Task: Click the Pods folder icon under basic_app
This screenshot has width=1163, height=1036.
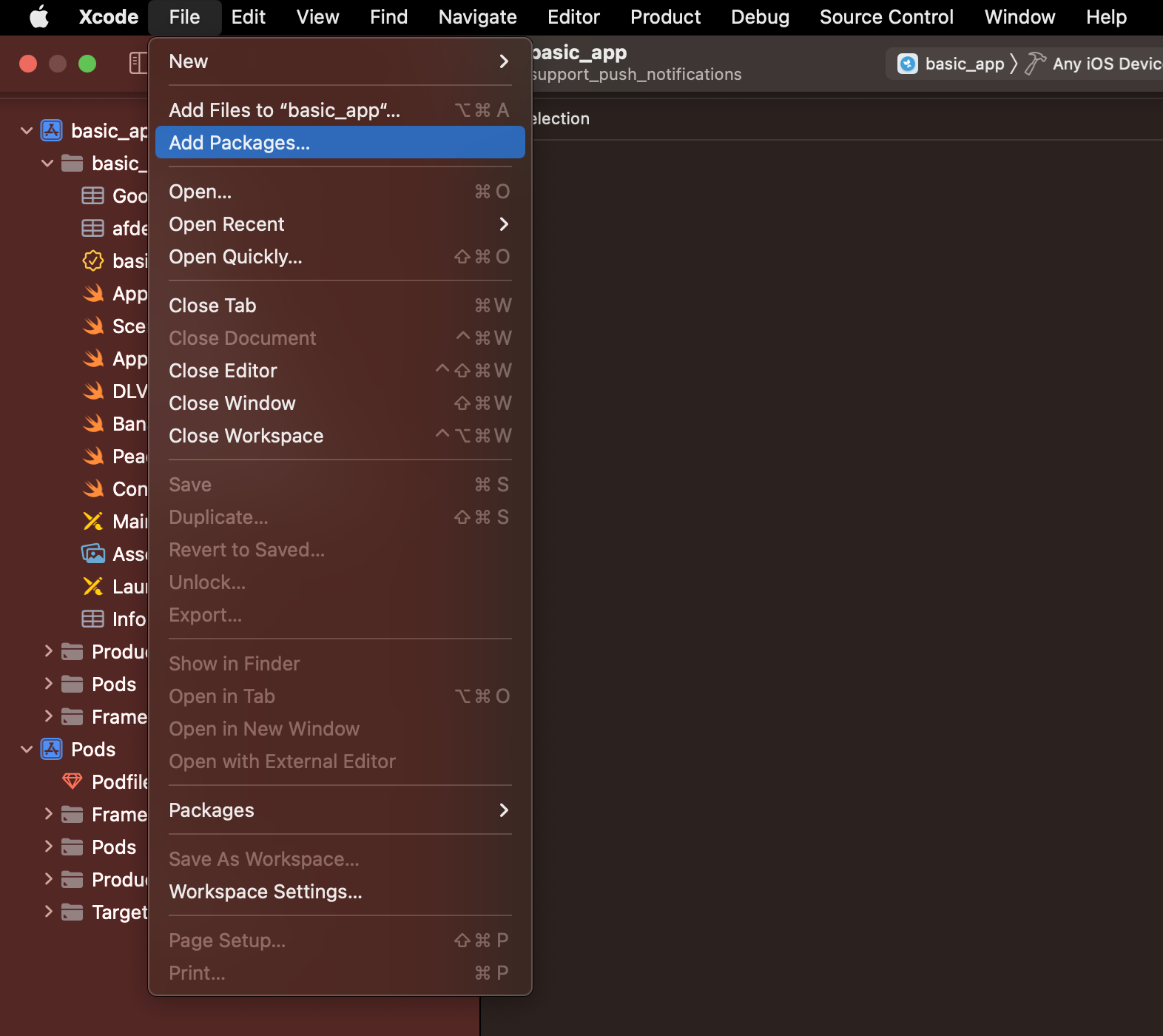Action: tap(72, 684)
